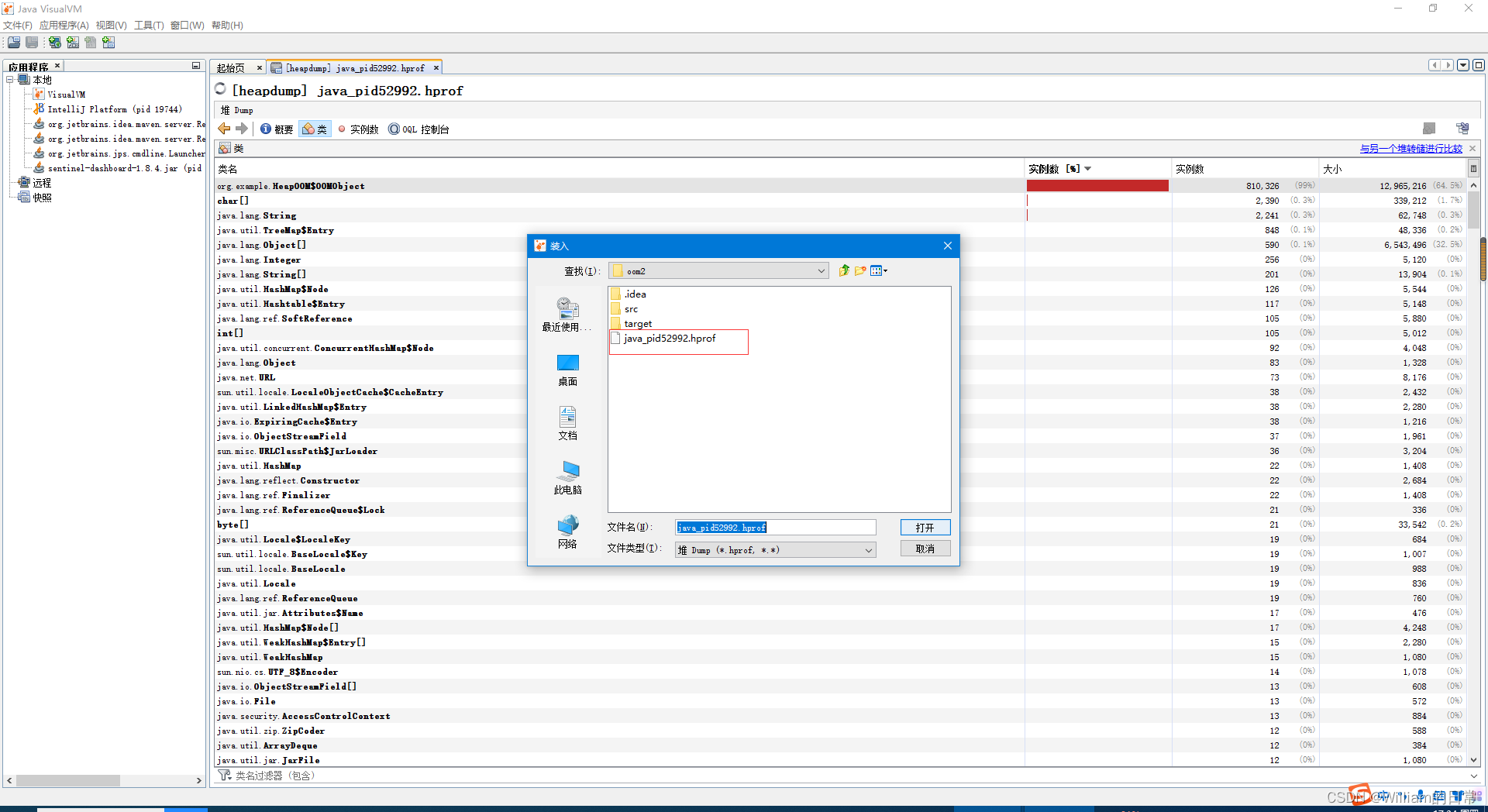The width and height of the screenshot is (1488, 812).
Task: Open the .idea folder
Action: click(629, 294)
